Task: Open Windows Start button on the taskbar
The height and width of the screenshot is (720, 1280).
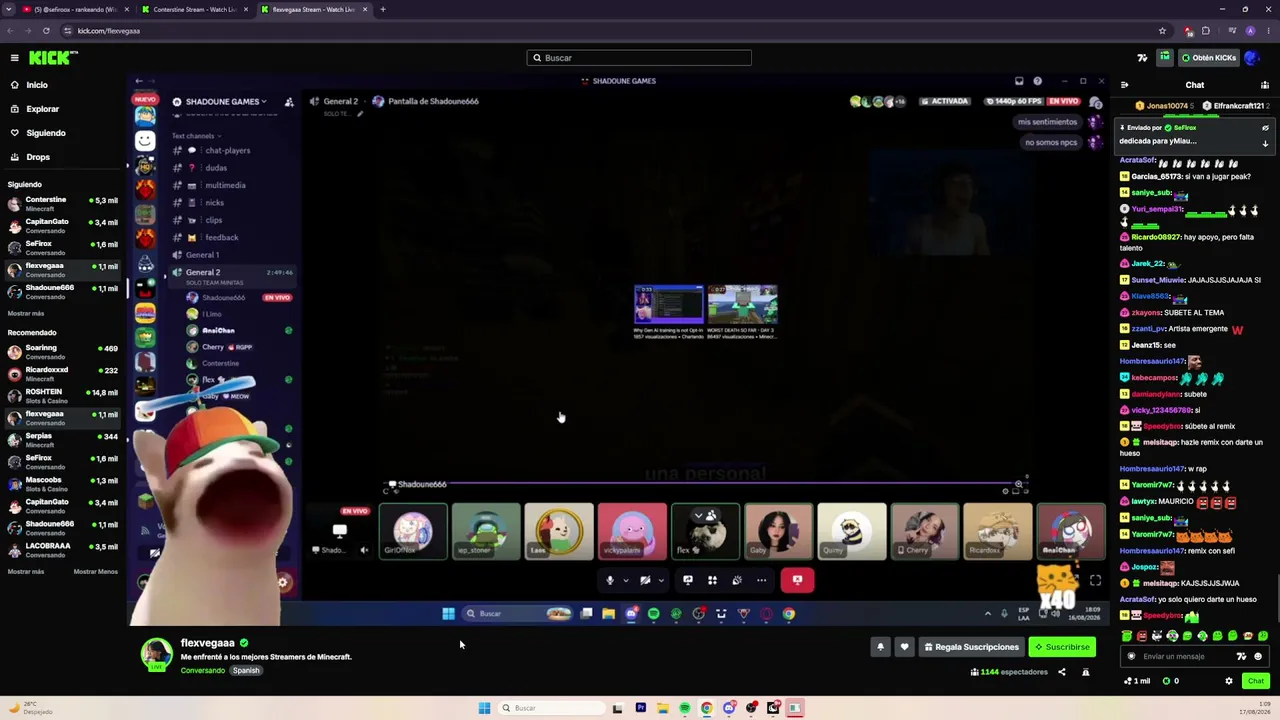Action: click(x=484, y=708)
